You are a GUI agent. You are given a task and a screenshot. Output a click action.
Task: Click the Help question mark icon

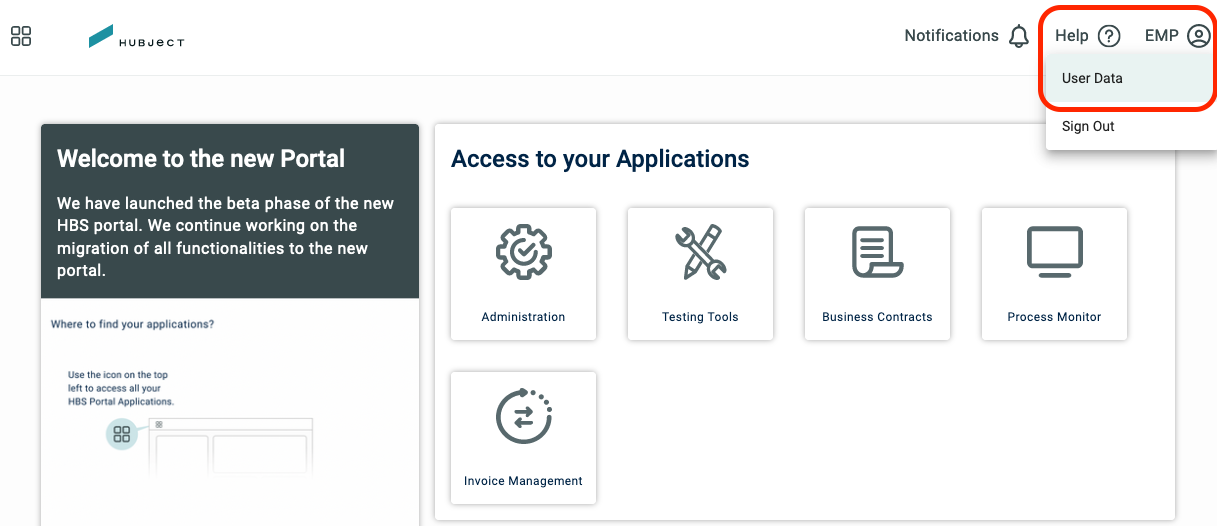[1109, 36]
